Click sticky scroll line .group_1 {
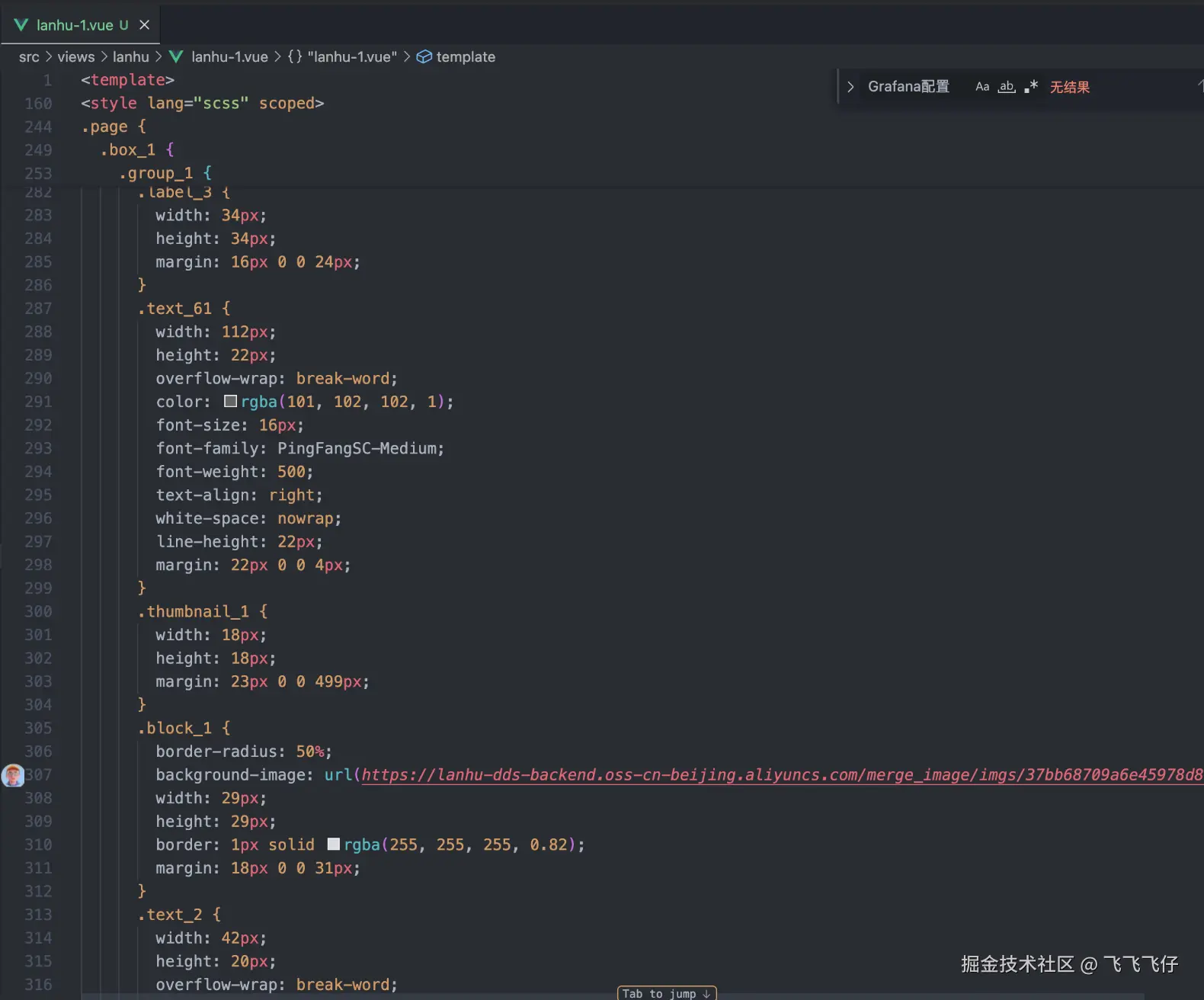This screenshot has height=1000, width=1204. tap(165, 173)
